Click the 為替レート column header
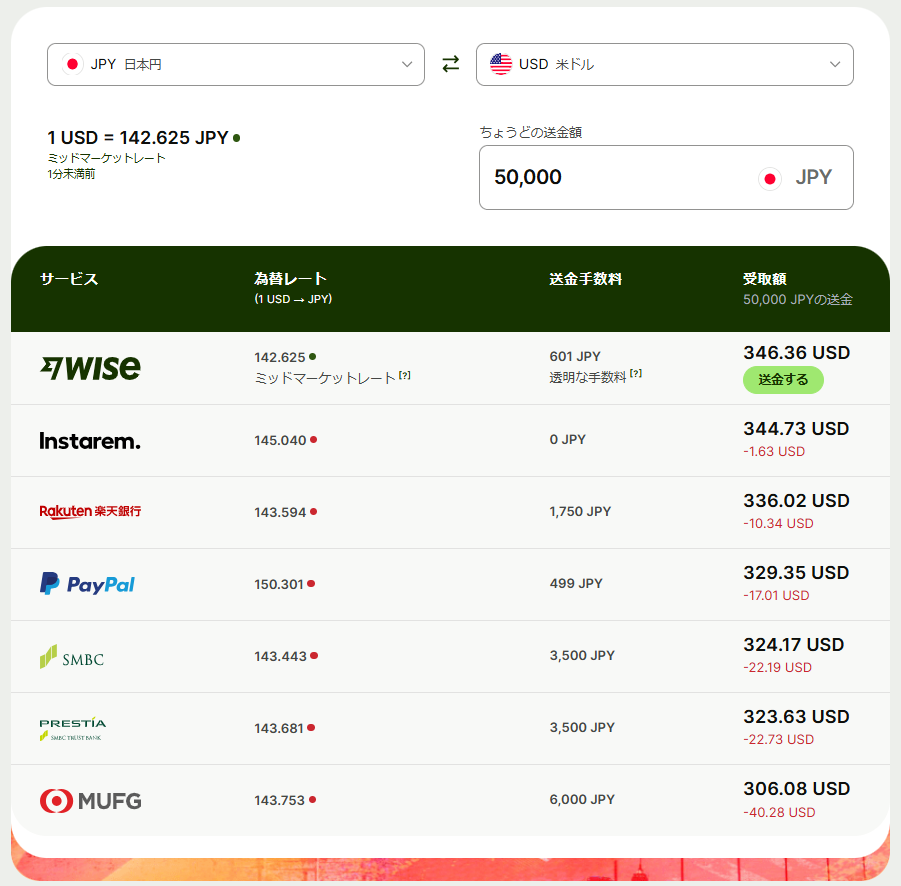 coord(290,279)
